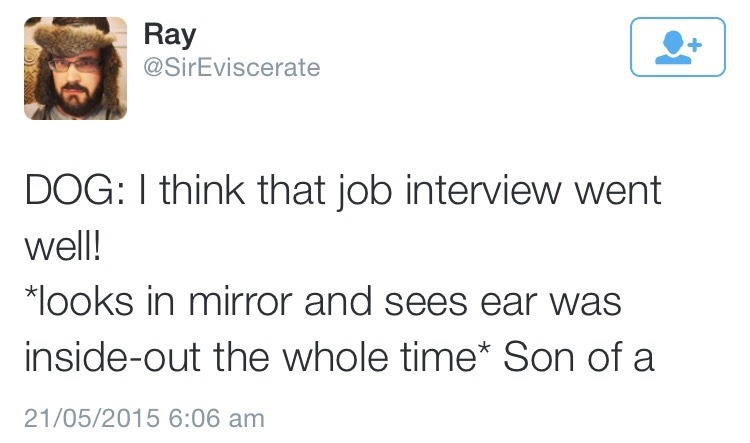This screenshot has height=443, width=750.
Task: Click the follow user icon button
Action: (x=677, y=46)
